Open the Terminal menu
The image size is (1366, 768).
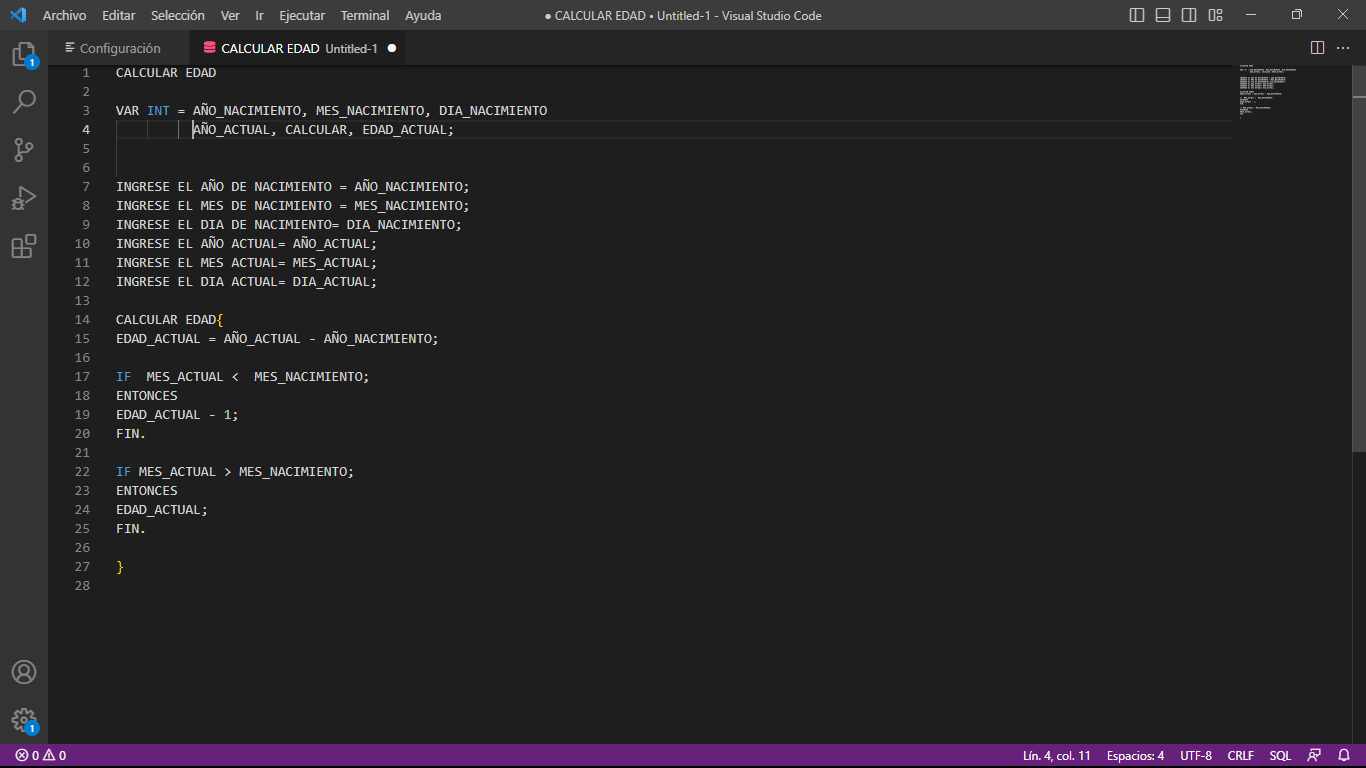[x=364, y=15]
